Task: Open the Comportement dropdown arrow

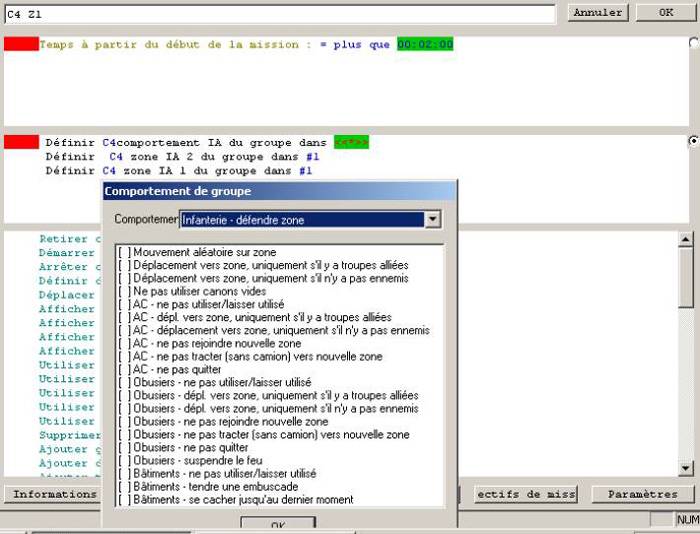Action: (432, 220)
